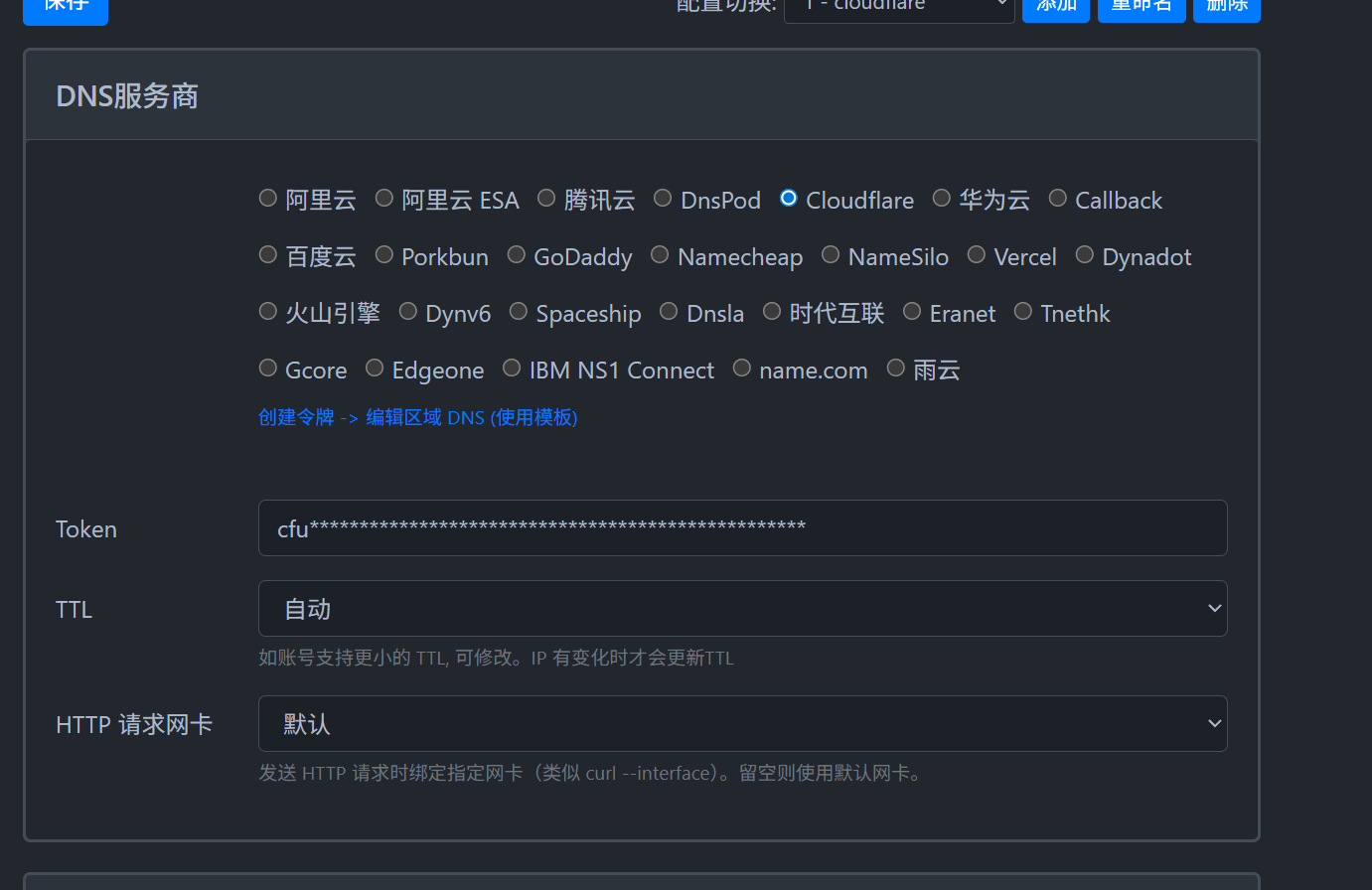The height and width of the screenshot is (890, 1372).
Task: Select the Callback provider option
Action: point(1057,198)
